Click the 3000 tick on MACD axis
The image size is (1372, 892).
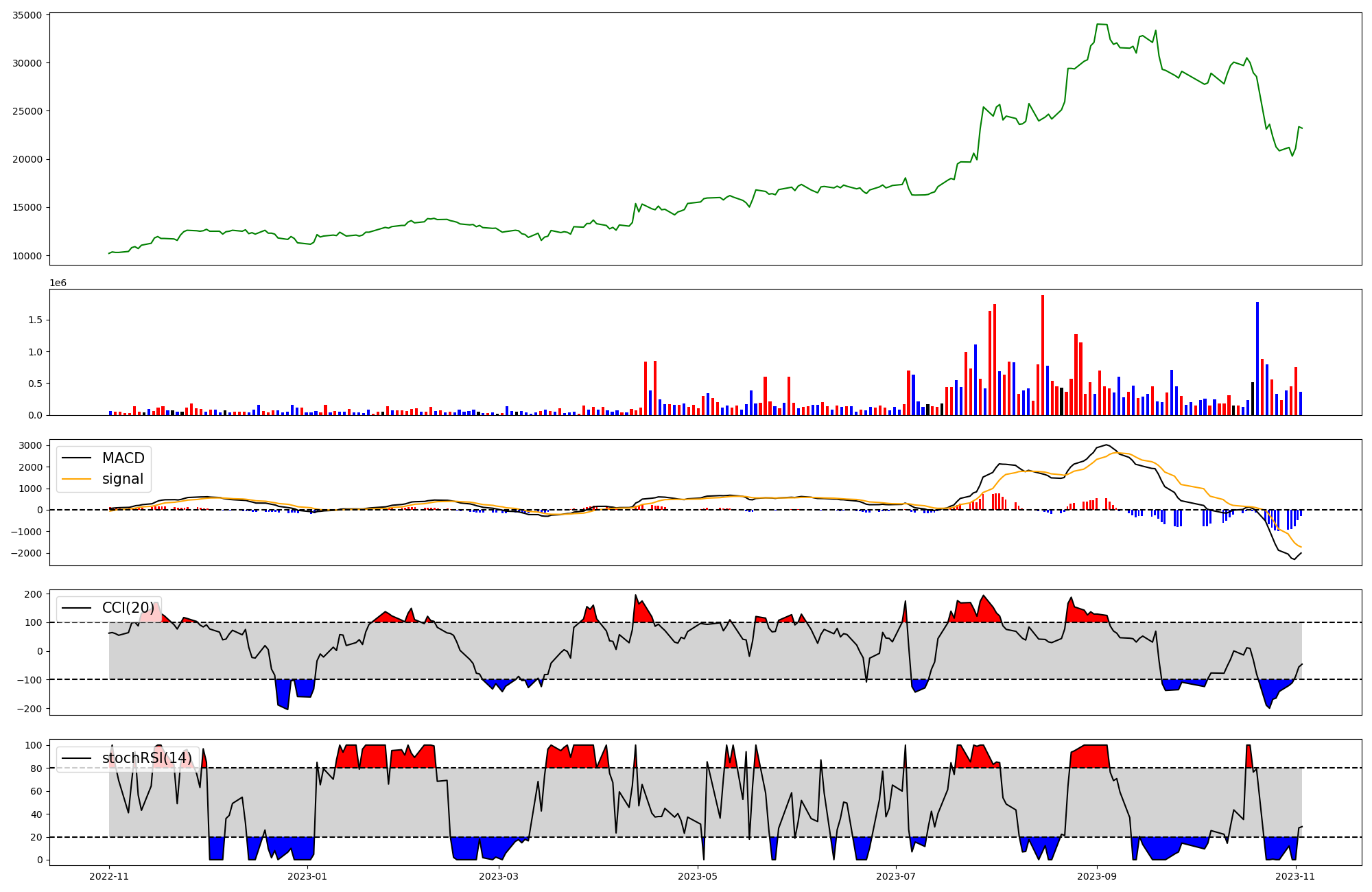(x=29, y=446)
